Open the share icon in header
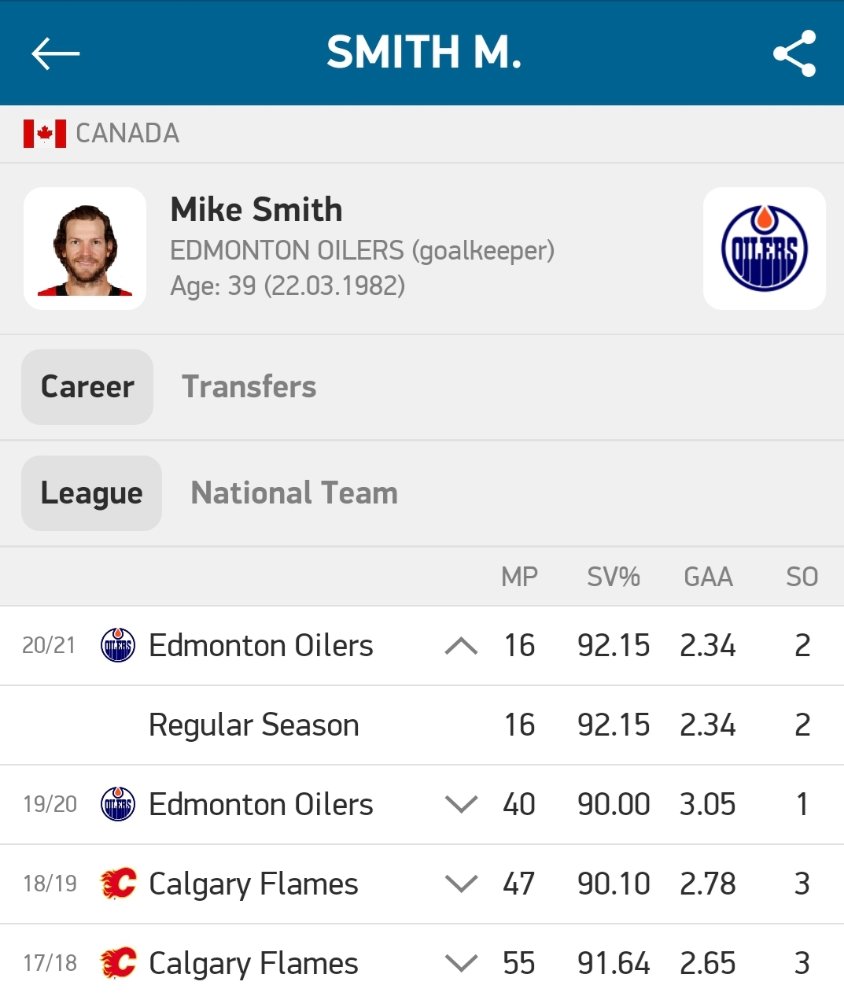This screenshot has height=1000, width=844. [794, 53]
